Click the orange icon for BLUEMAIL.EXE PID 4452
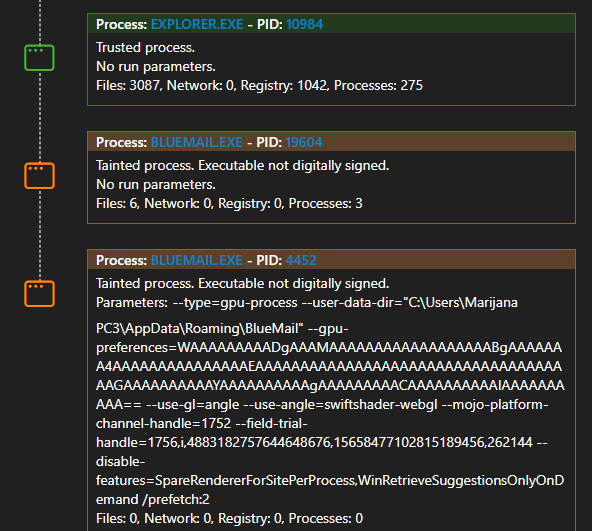The image size is (592, 531). pos(39,293)
